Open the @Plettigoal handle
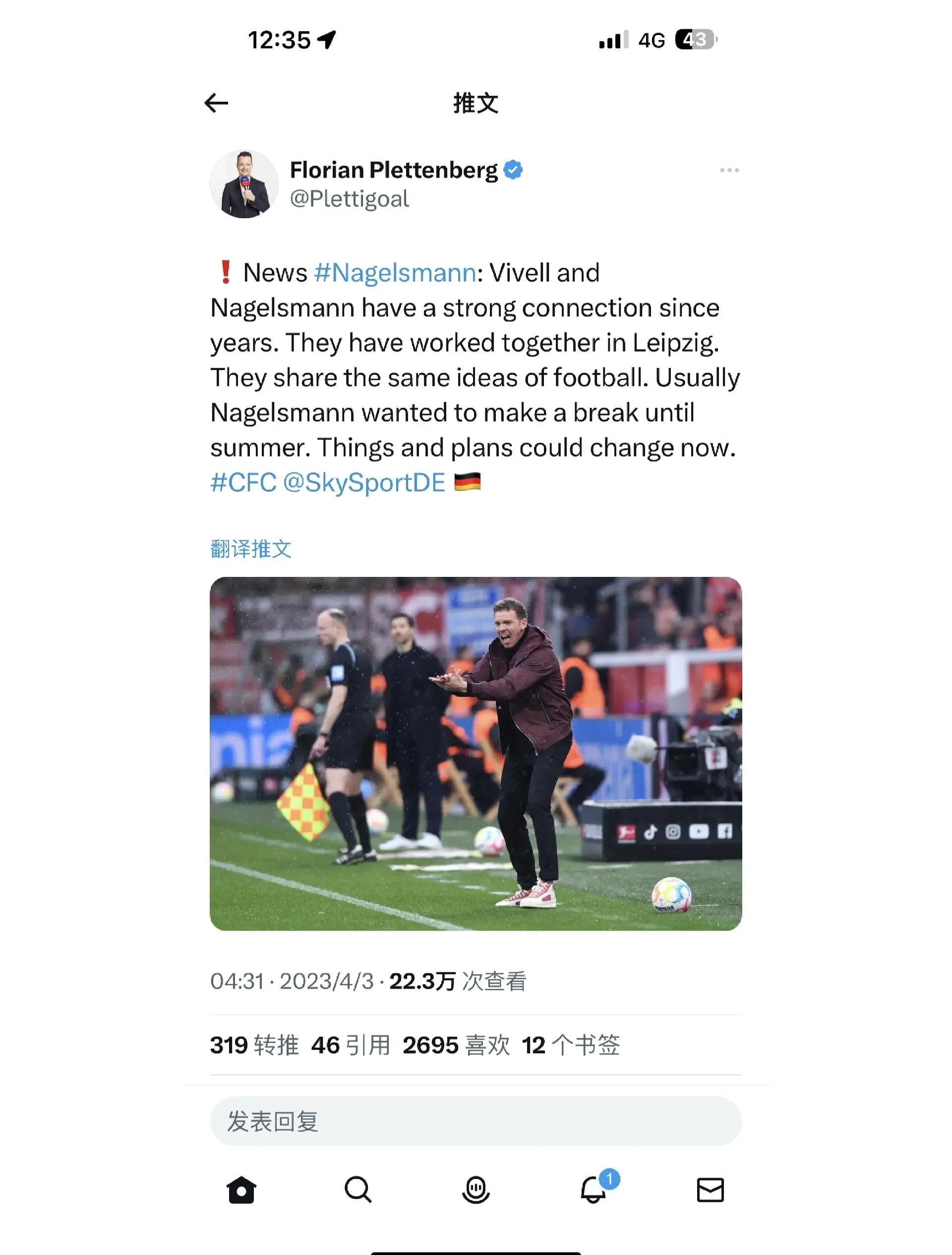952x1255 pixels. 349,199
